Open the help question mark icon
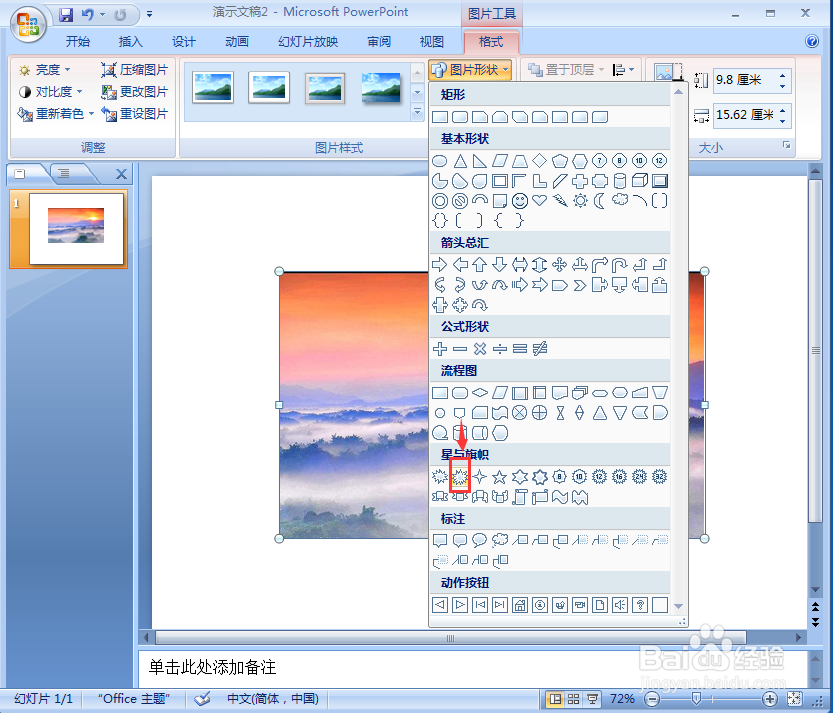The height and width of the screenshot is (713, 833). pyautogui.click(x=812, y=41)
